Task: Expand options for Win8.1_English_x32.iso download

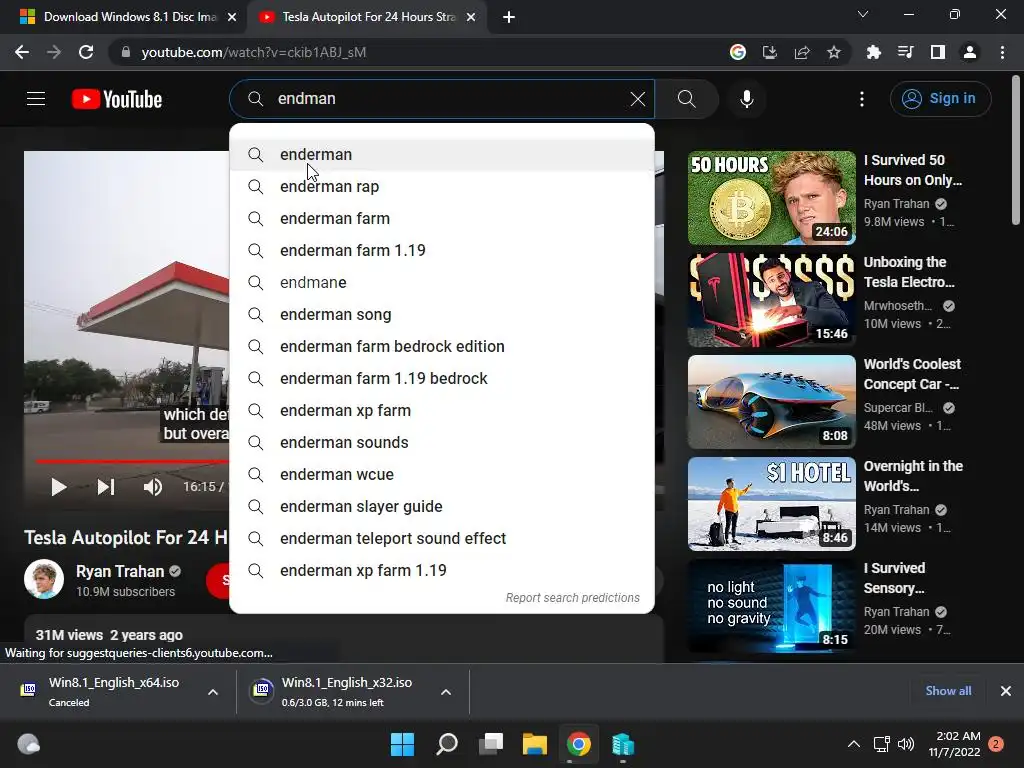Action: 446,692
